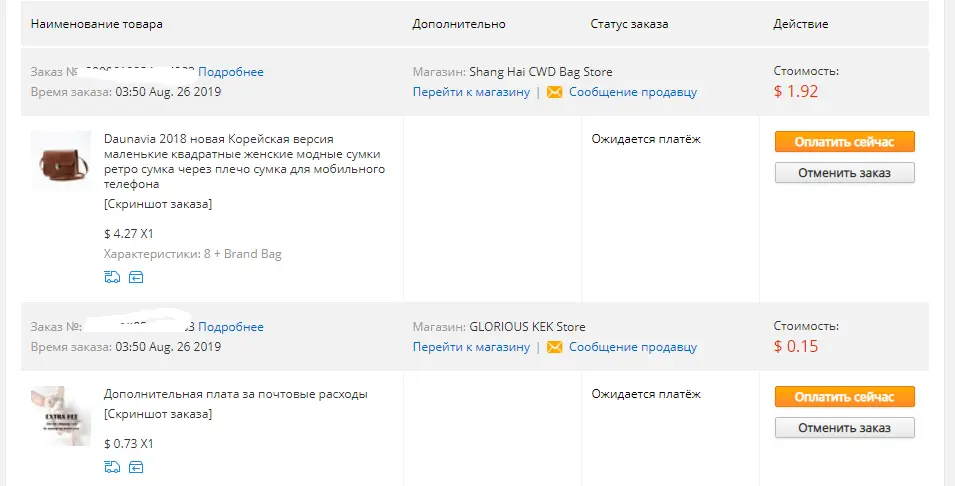Pay now for the $1.92 order
This screenshot has height=486, width=955.
coord(844,142)
